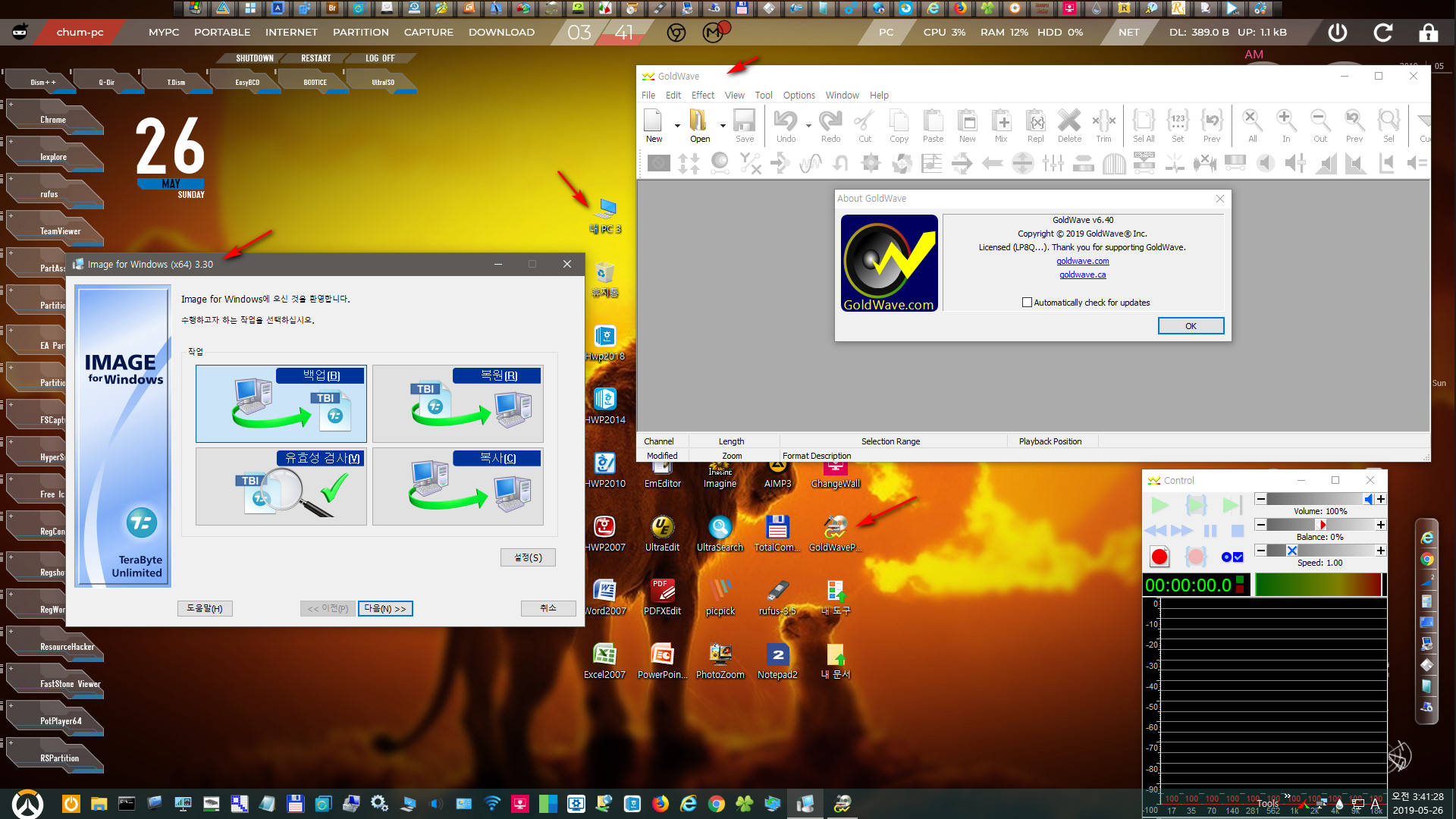Click the 취소 cancel button
The height and width of the screenshot is (819, 1456).
pyautogui.click(x=548, y=608)
